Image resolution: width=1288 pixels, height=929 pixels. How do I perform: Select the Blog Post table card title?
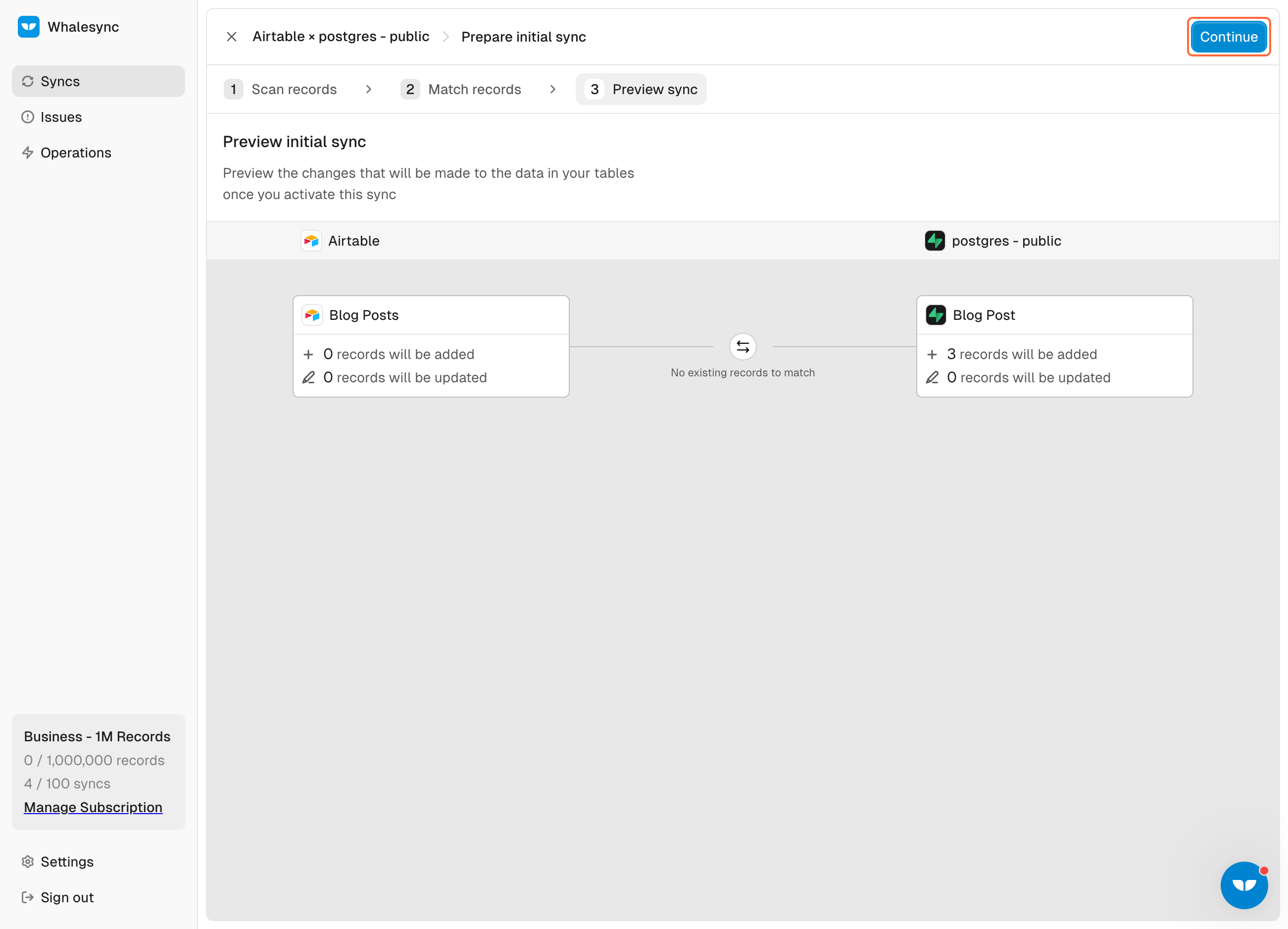tap(984, 315)
